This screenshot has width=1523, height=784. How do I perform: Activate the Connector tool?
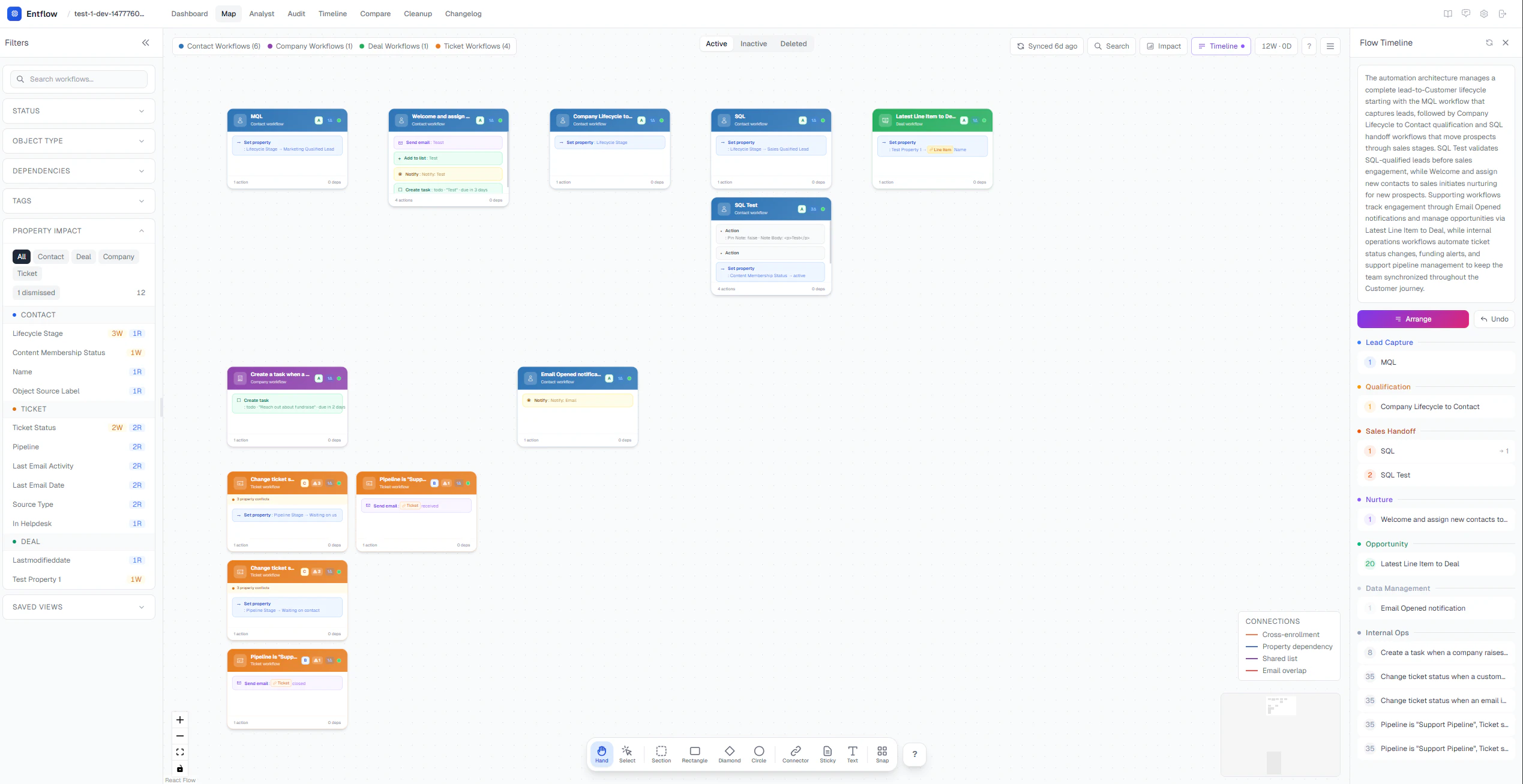tap(795, 754)
